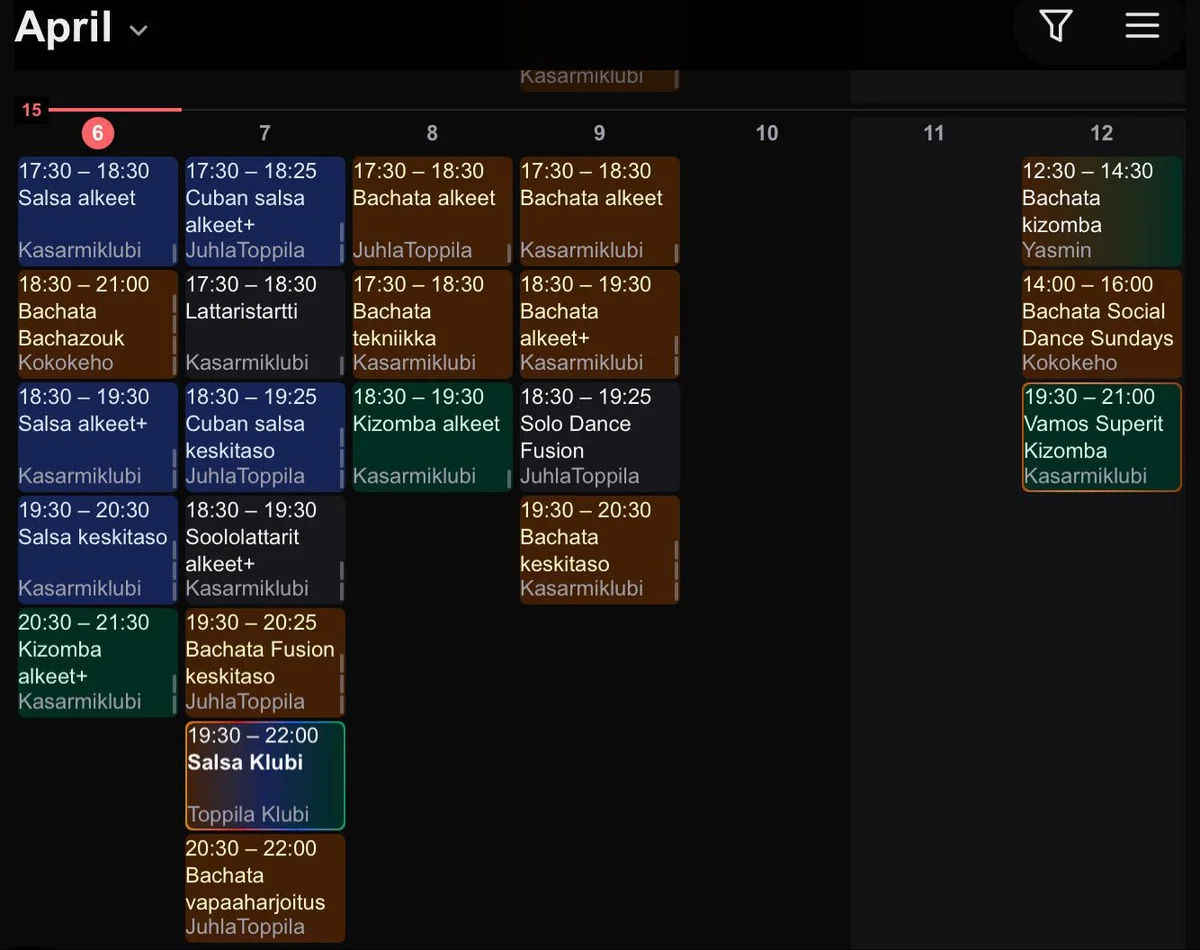Click week 15 number marker

tap(32, 110)
